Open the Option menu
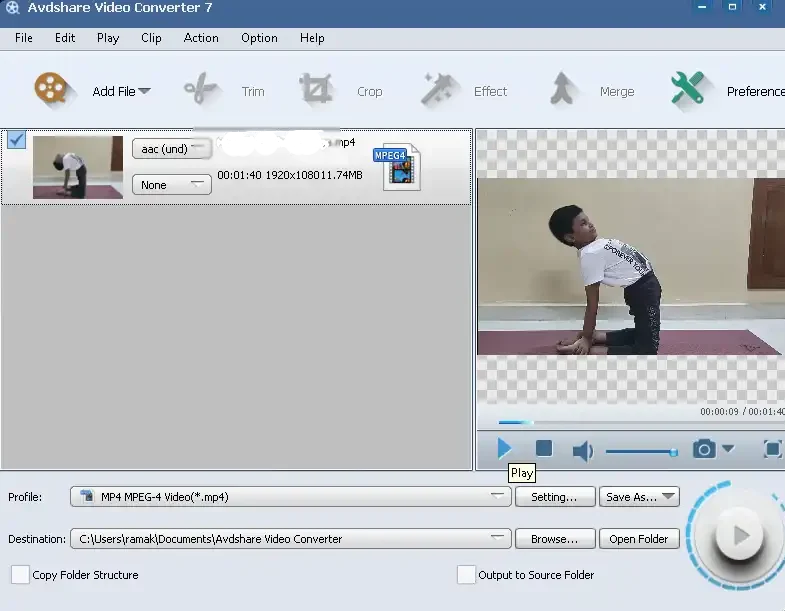 point(259,38)
